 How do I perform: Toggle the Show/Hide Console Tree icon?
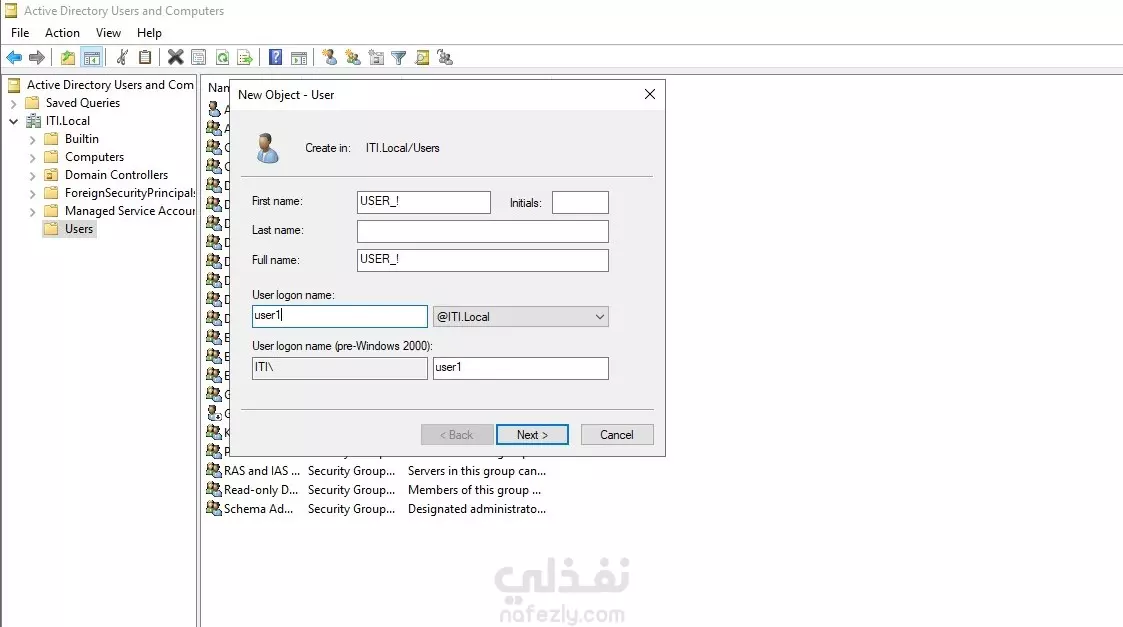92,57
